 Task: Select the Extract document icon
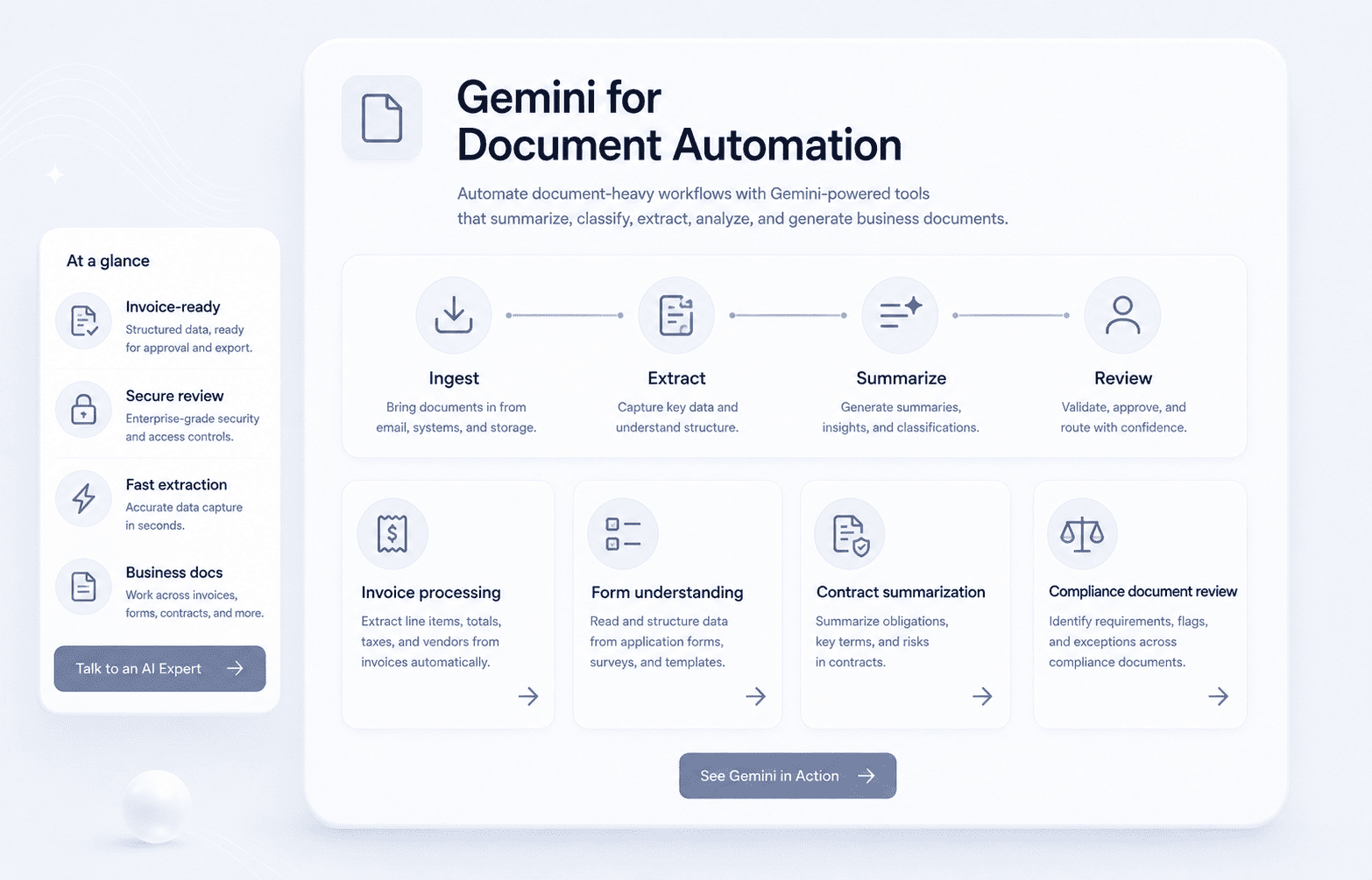coord(676,315)
